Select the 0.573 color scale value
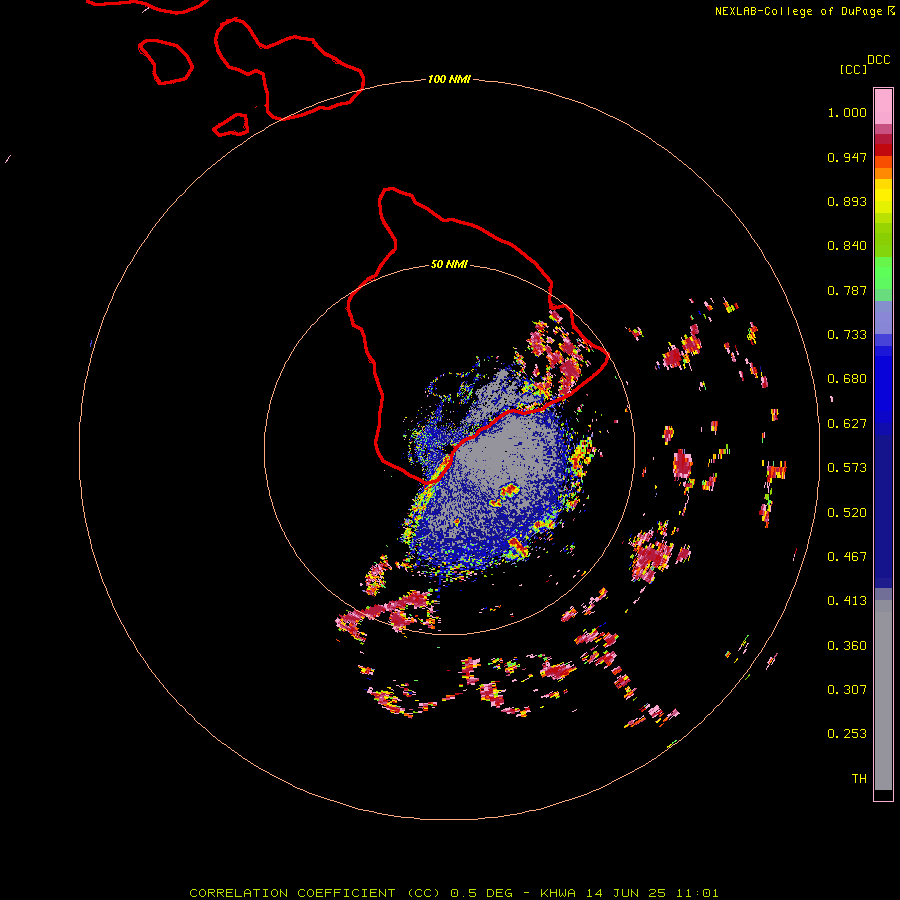This screenshot has width=900, height=900. tap(847, 468)
